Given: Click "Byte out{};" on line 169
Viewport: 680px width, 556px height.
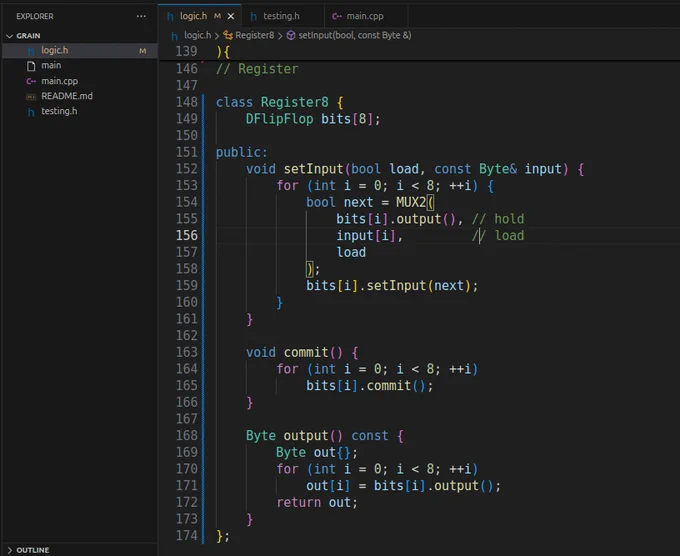Looking at the screenshot, I should click(x=317, y=452).
